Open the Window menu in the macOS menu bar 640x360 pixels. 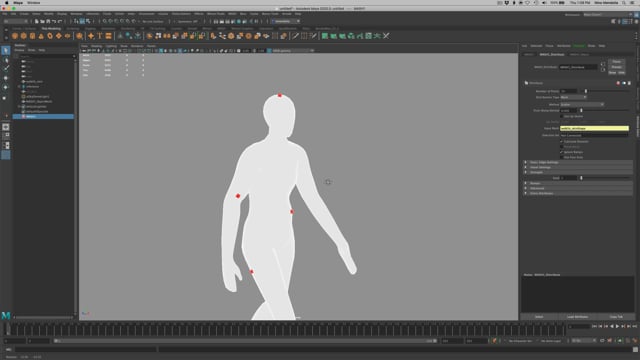(33, 3)
